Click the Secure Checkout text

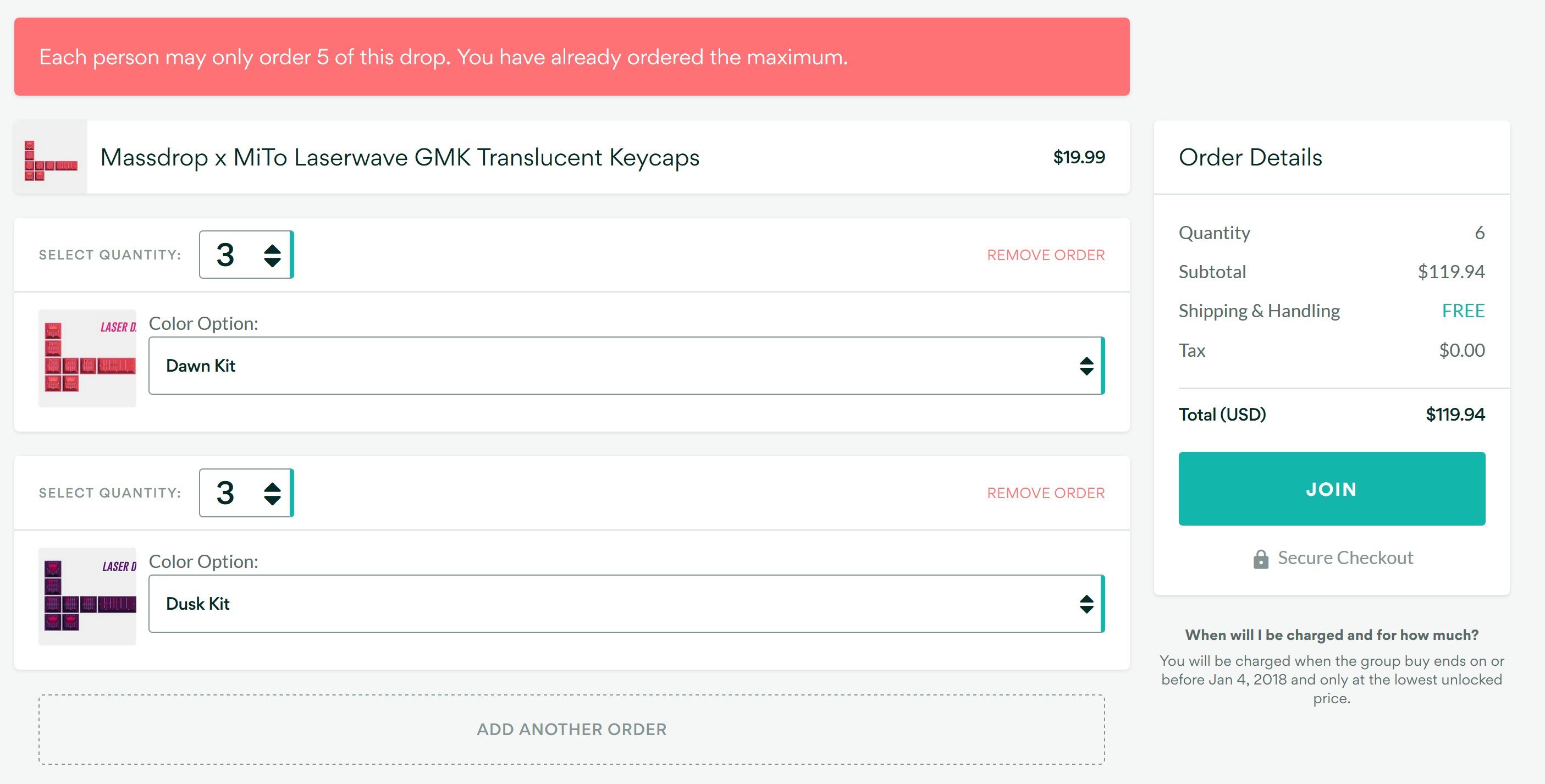[x=1345, y=558]
